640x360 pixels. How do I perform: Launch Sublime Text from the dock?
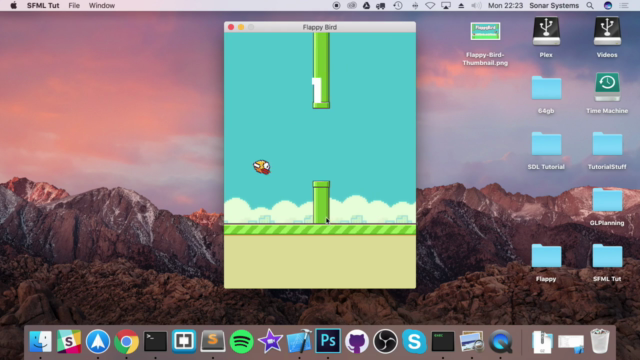click(x=213, y=341)
